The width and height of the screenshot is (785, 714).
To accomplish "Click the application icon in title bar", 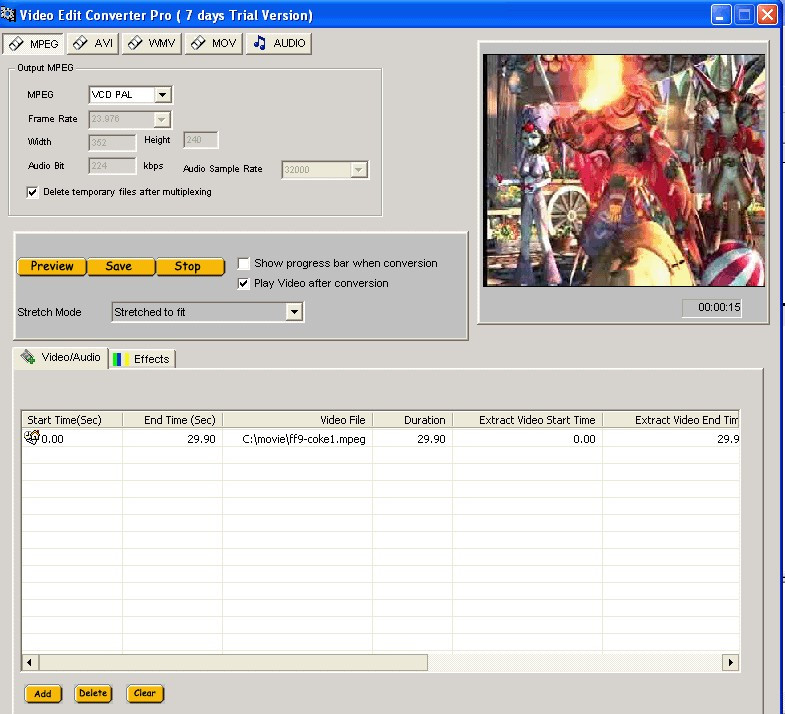I will tap(8, 15).
